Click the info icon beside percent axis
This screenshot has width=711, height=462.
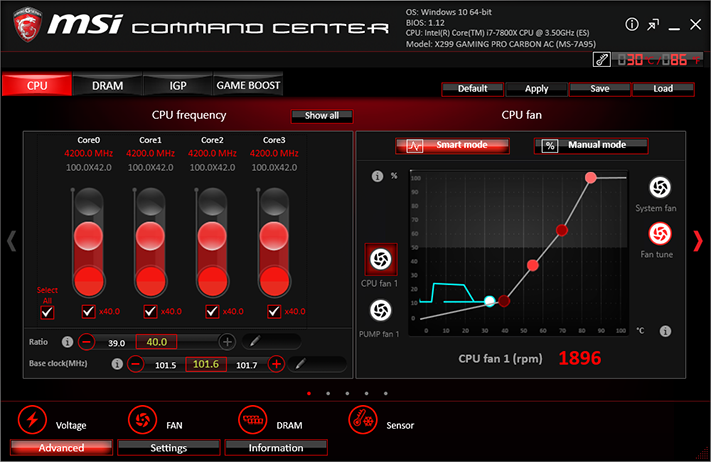click(x=377, y=176)
